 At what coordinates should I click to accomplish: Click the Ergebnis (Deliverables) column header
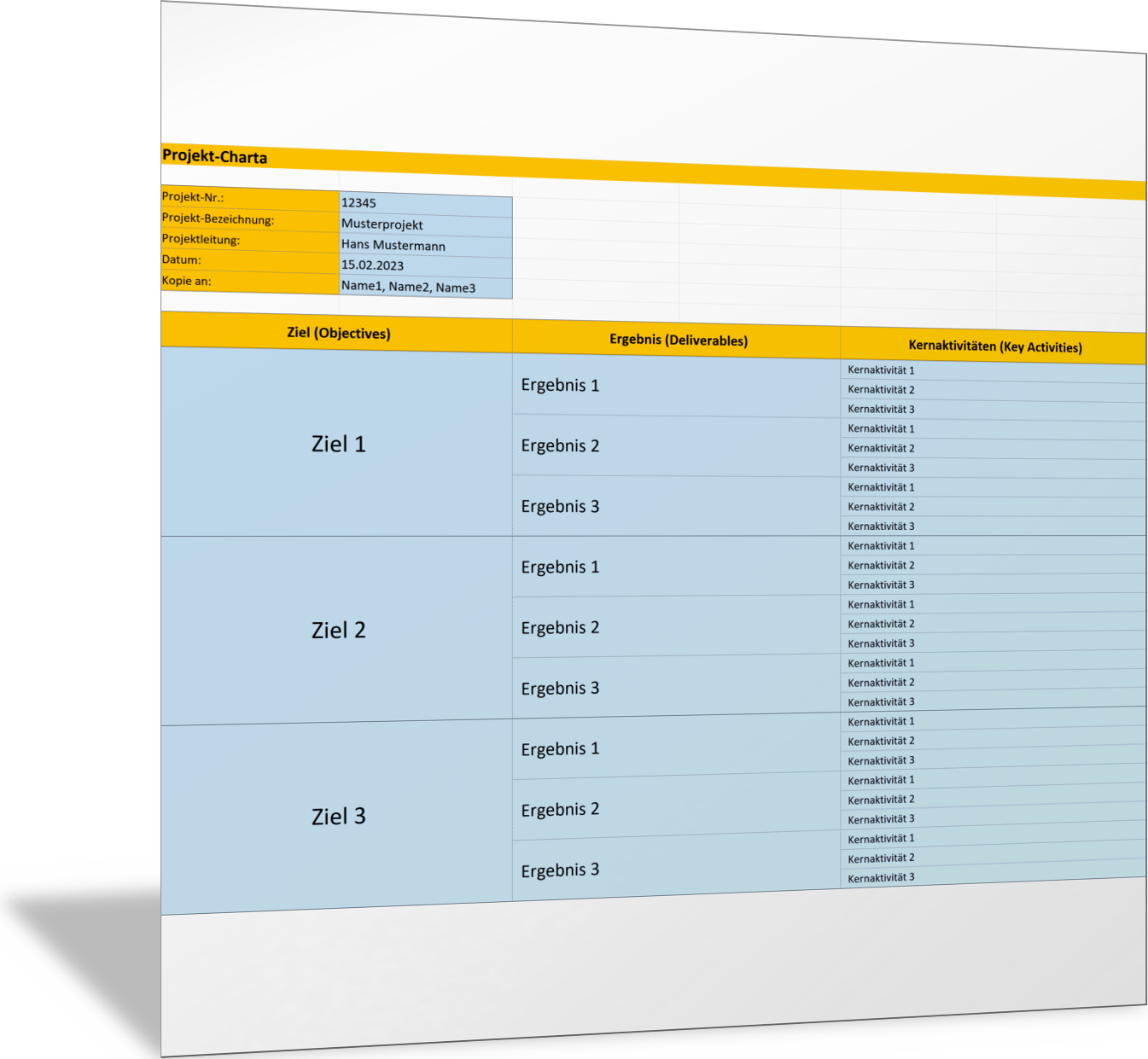(677, 340)
